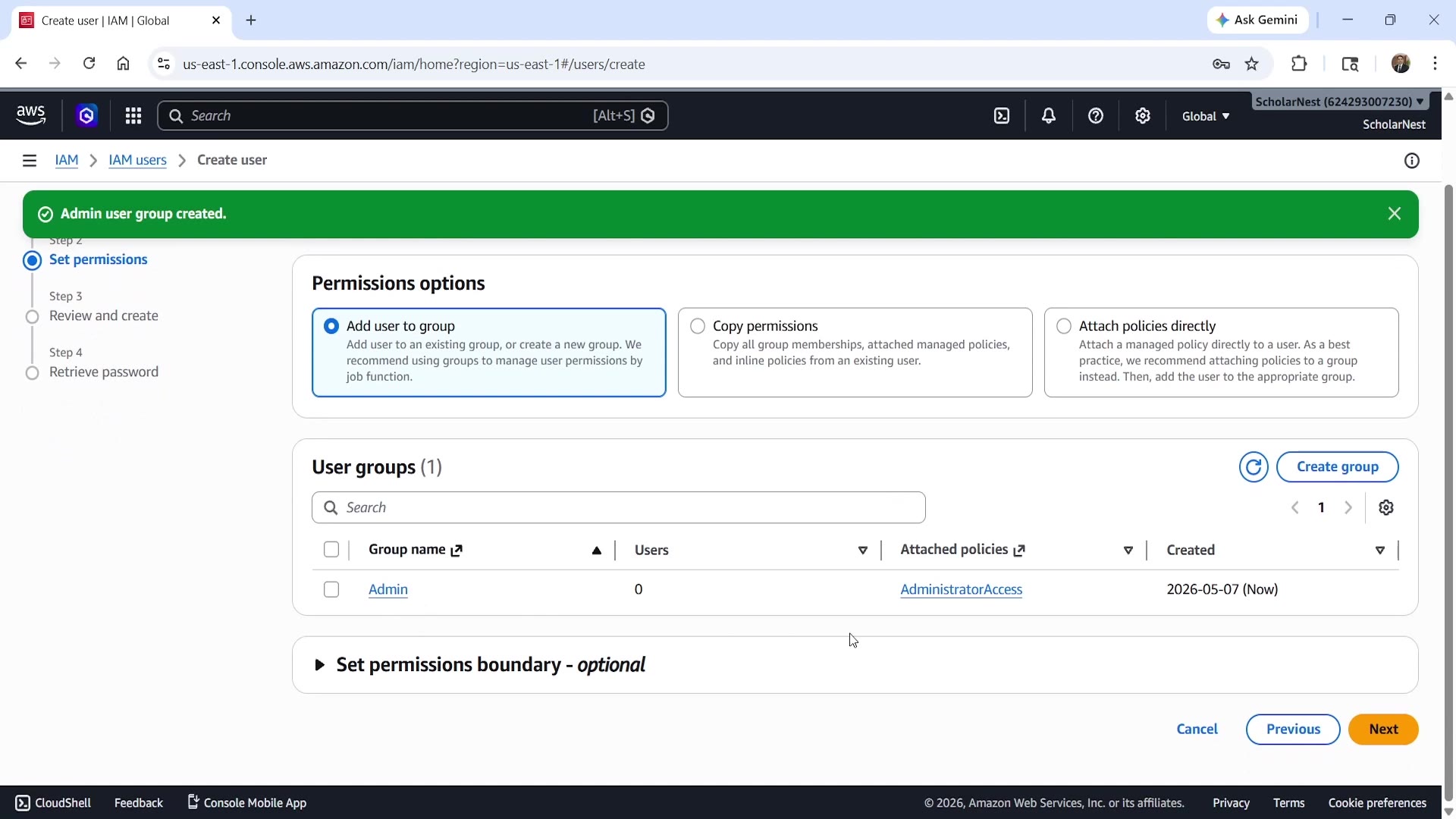Open the Admin group link

point(388,589)
